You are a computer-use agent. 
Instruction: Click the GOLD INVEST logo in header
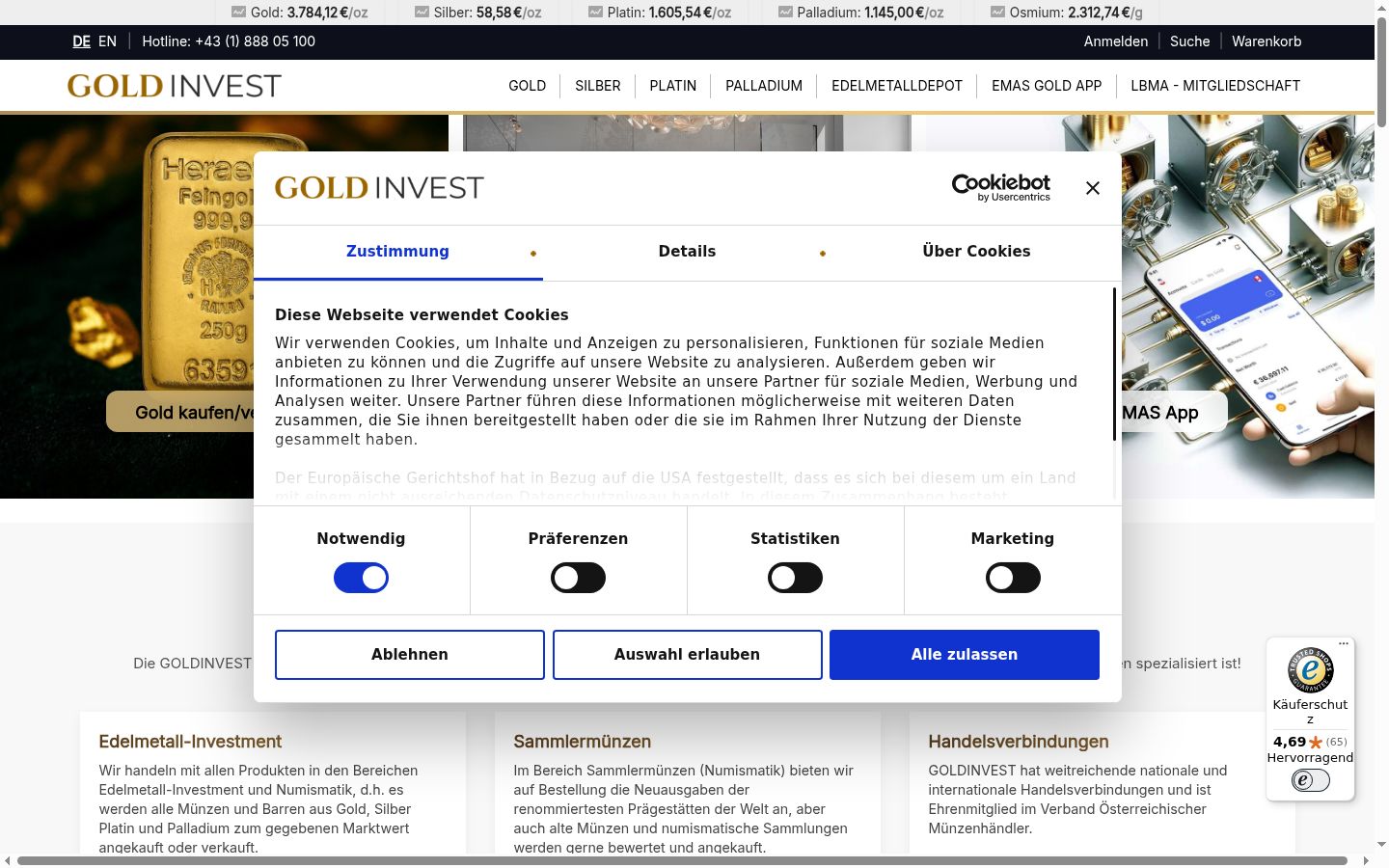175,86
